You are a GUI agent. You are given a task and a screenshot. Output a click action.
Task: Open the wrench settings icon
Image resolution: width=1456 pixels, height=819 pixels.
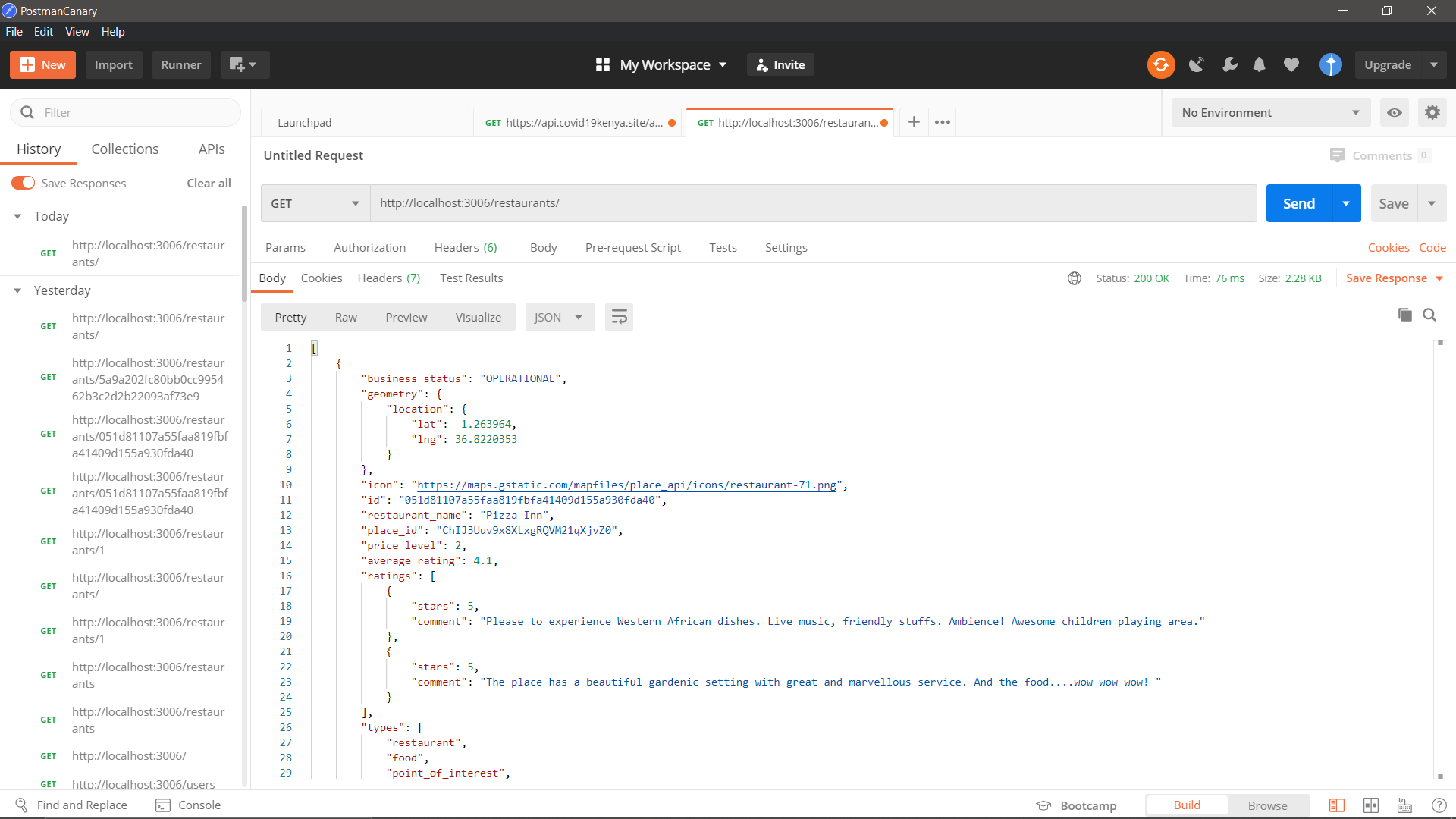1229,65
